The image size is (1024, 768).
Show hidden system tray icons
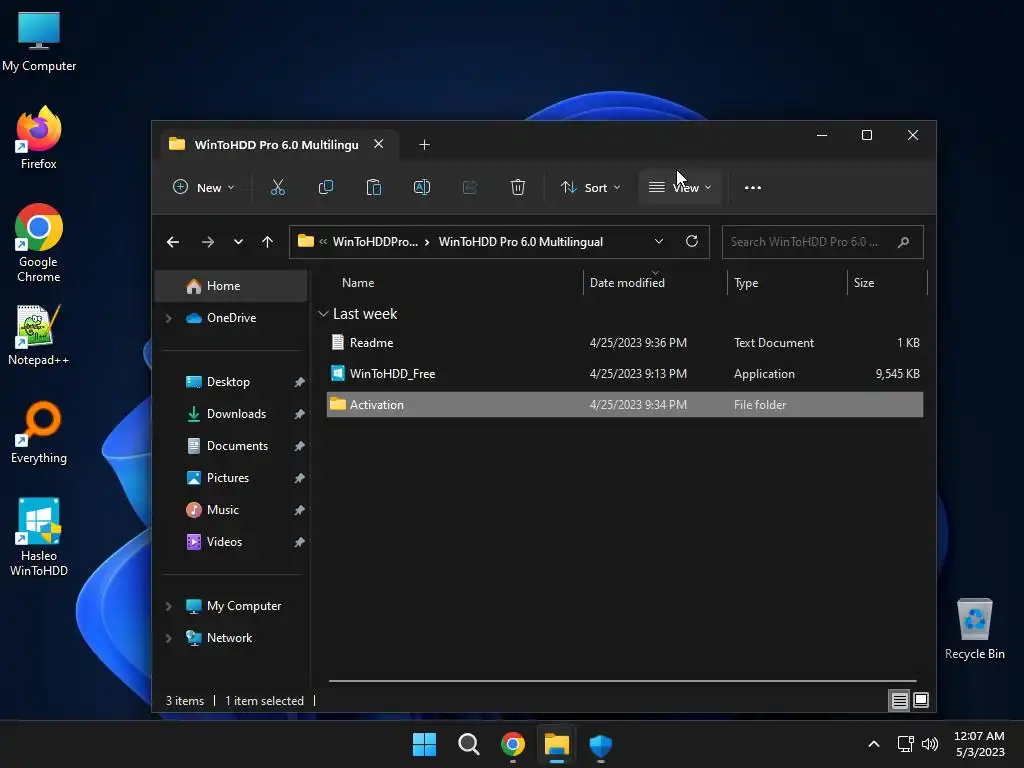(x=874, y=744)
